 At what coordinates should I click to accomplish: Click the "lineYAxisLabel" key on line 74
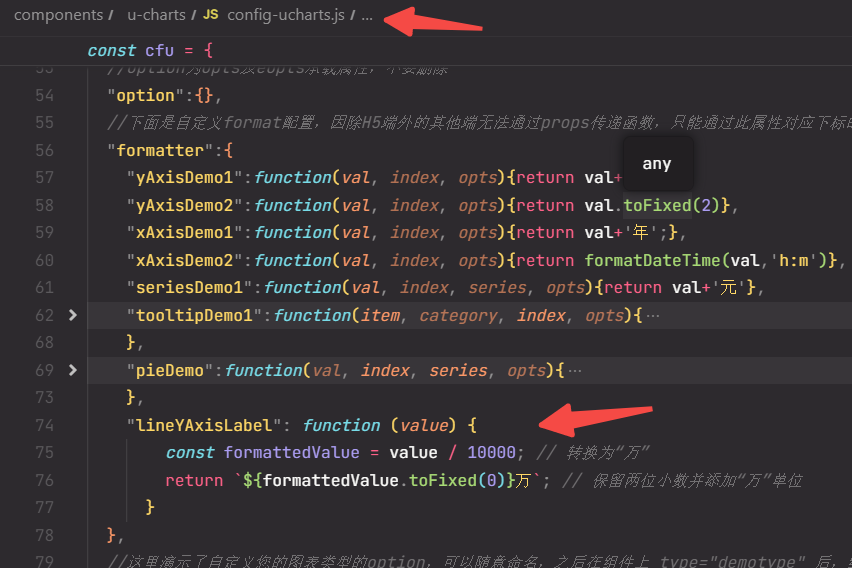click(204, 425)
